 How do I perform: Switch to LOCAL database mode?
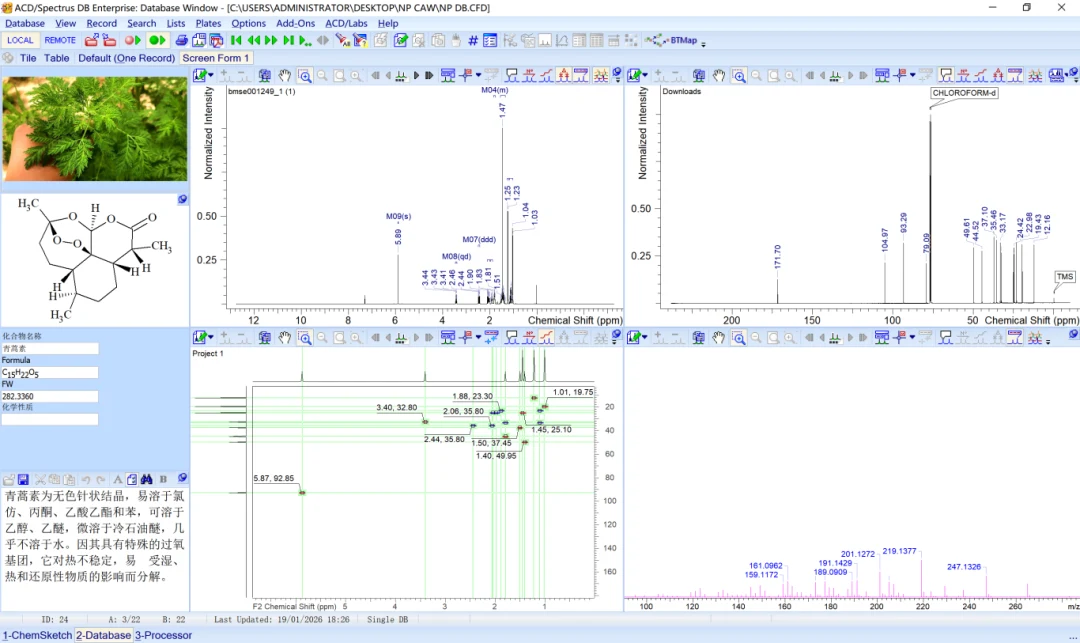click(x=20, y=41)
